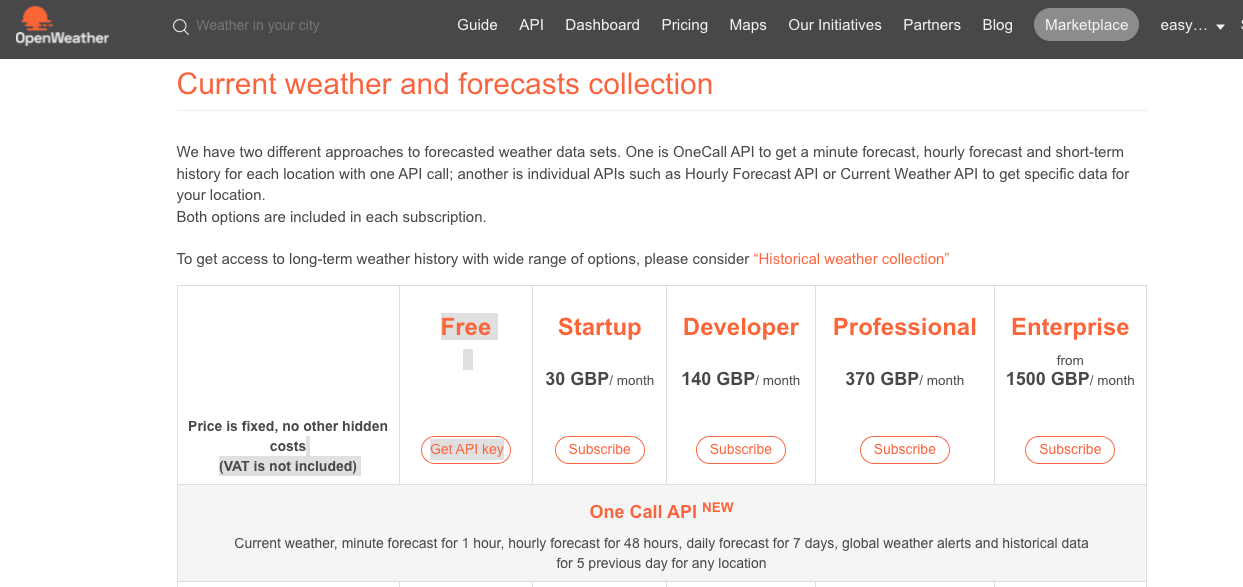Click the 'One Call API NEW' heading
The height and width of the screenshot is (587, 1243).
[x=662, y=511]
